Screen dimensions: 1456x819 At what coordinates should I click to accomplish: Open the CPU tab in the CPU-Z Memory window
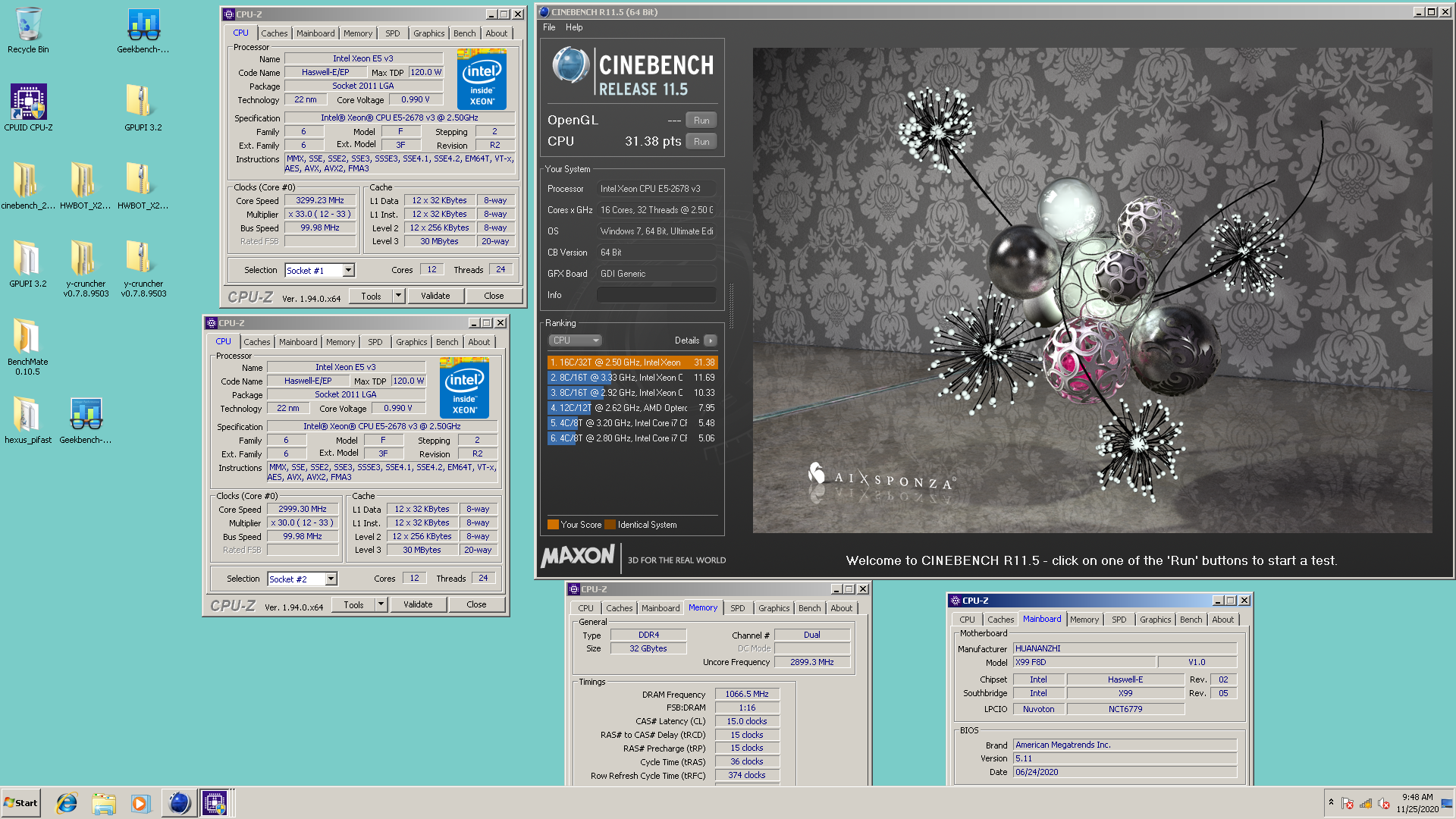[x=586, y=608]
